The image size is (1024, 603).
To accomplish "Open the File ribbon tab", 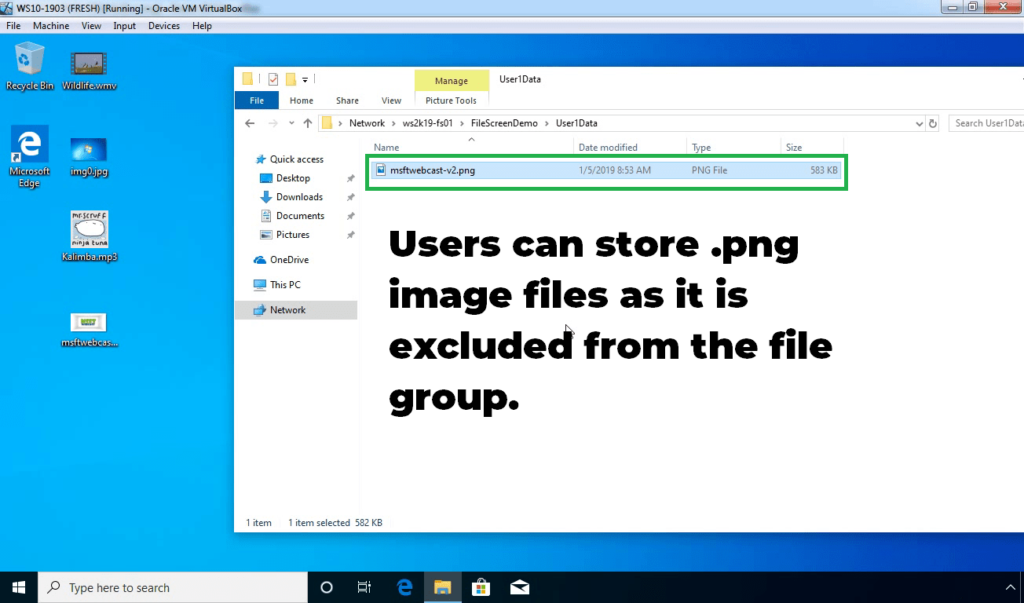I will [257, 101].
